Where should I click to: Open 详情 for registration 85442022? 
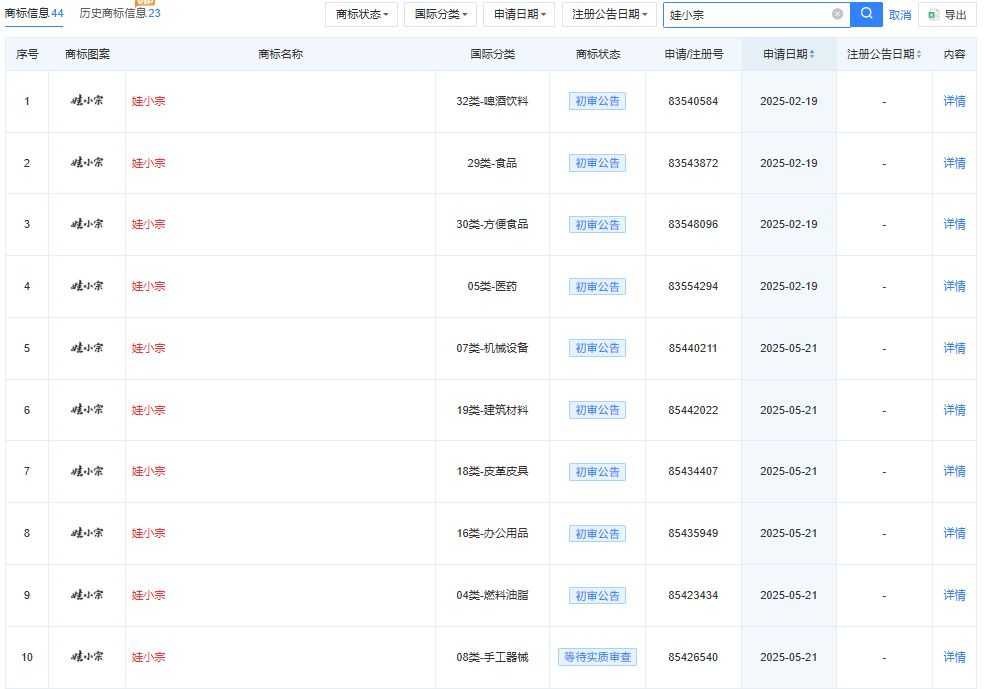pos(954,410)
